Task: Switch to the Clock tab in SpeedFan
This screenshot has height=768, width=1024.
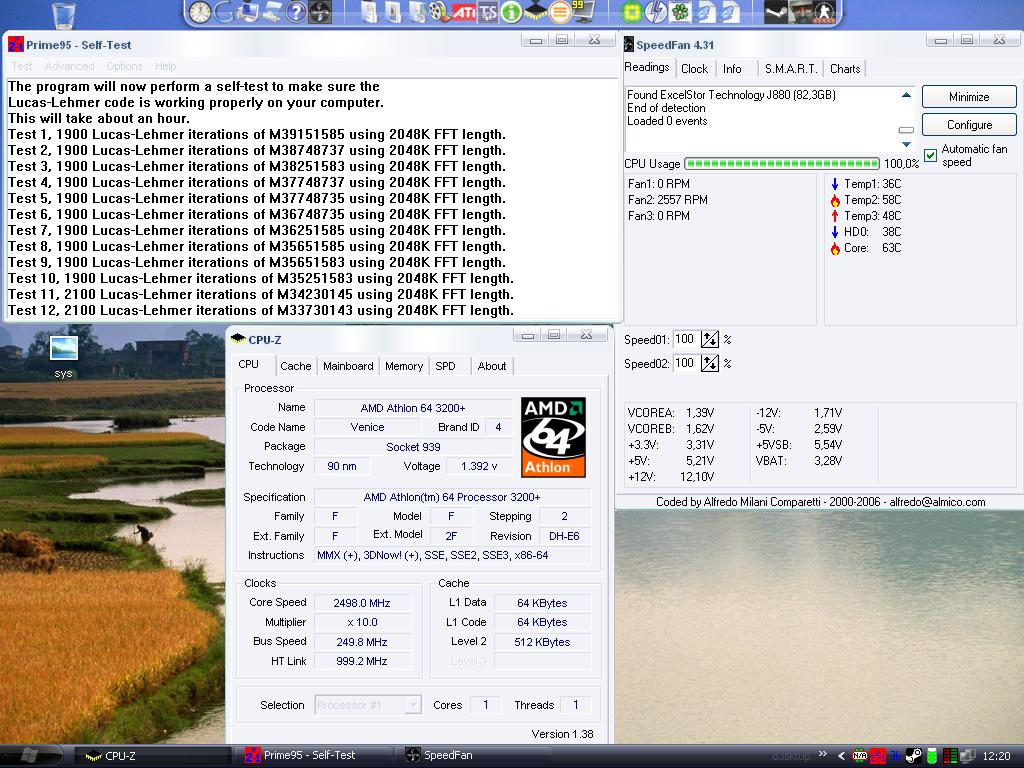Action: pos(694,69)
